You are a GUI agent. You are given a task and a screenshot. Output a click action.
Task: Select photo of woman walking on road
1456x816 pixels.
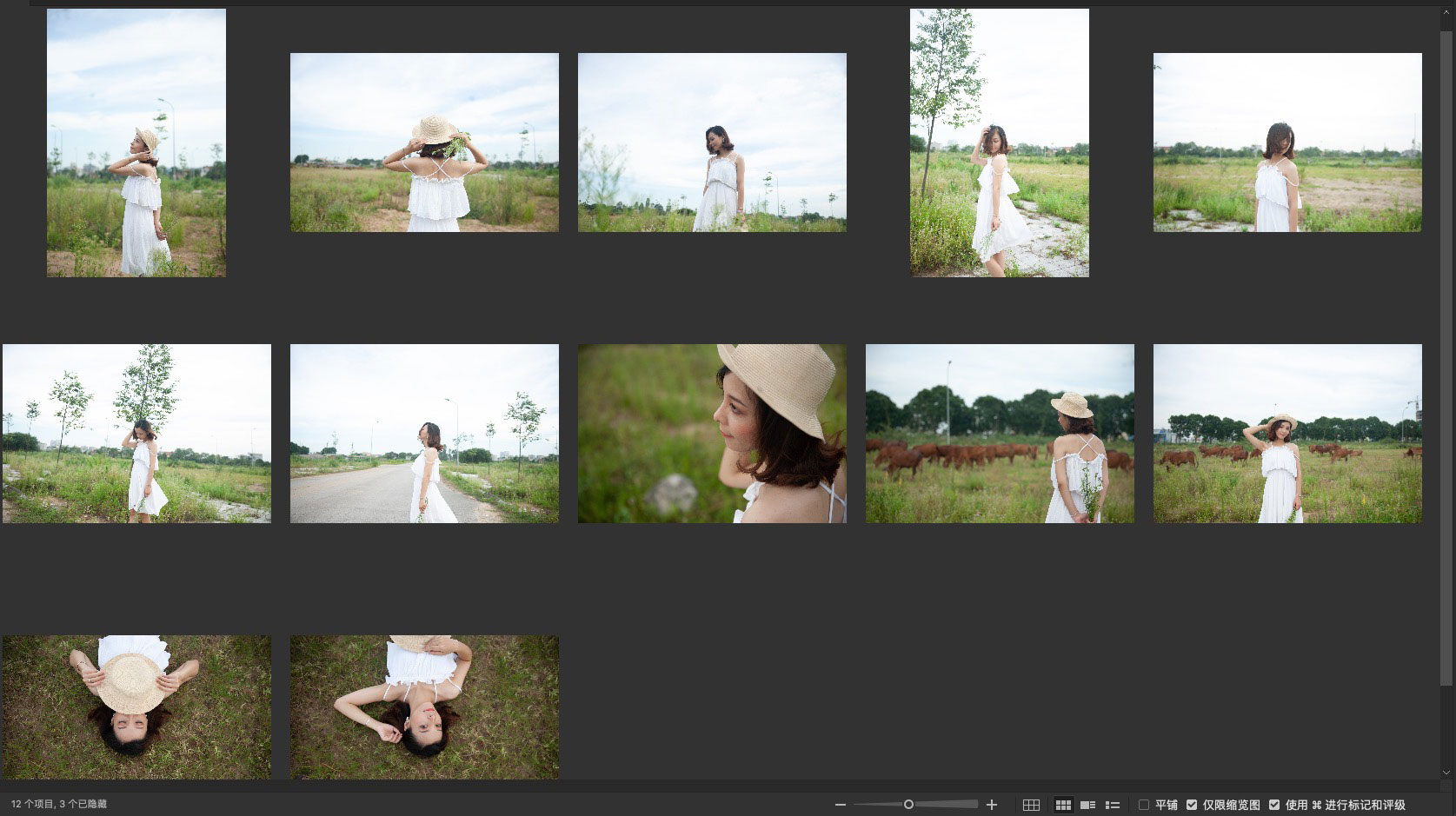pos(424,434)
